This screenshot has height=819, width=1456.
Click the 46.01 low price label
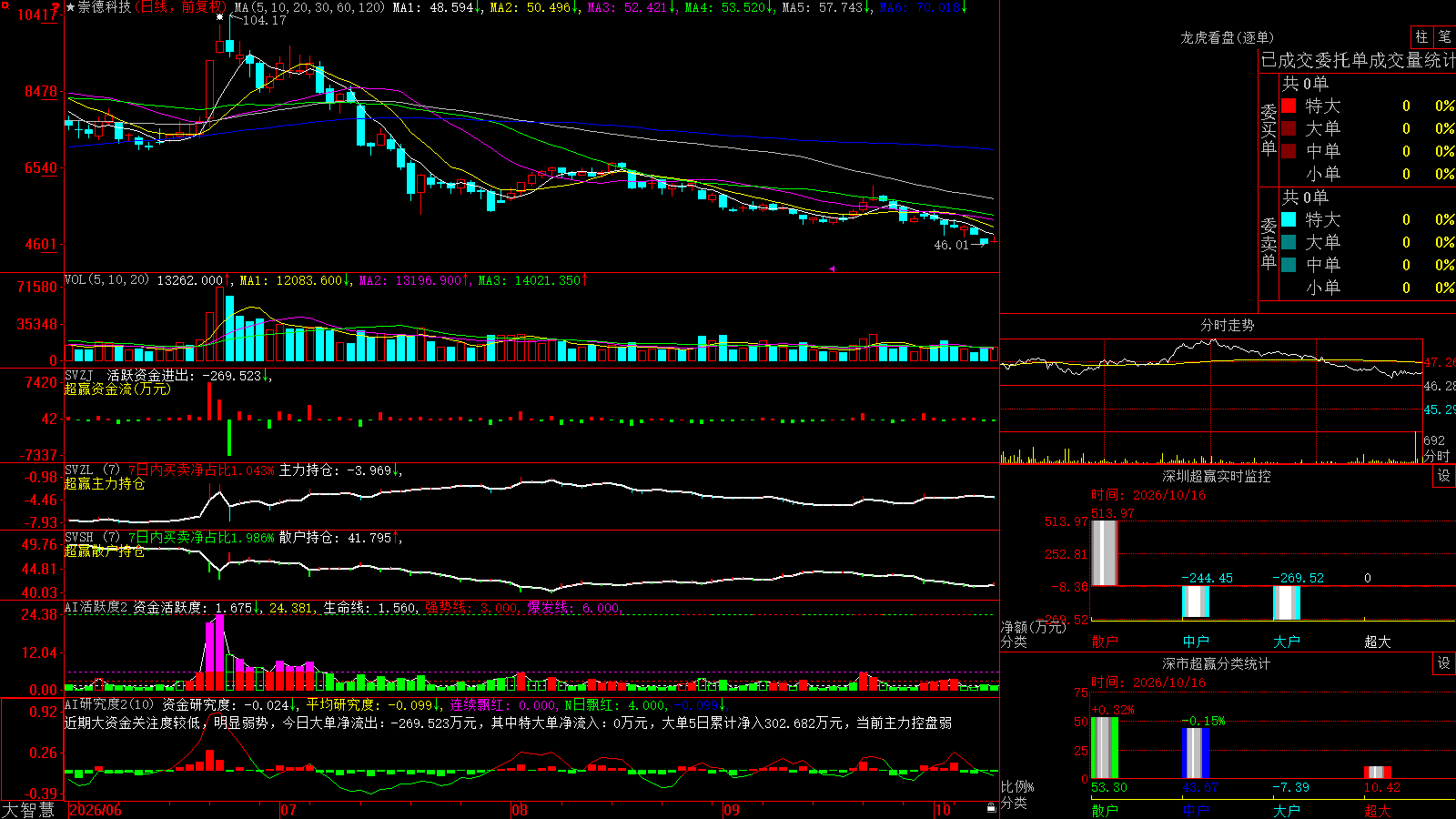[x=951, y=245]
